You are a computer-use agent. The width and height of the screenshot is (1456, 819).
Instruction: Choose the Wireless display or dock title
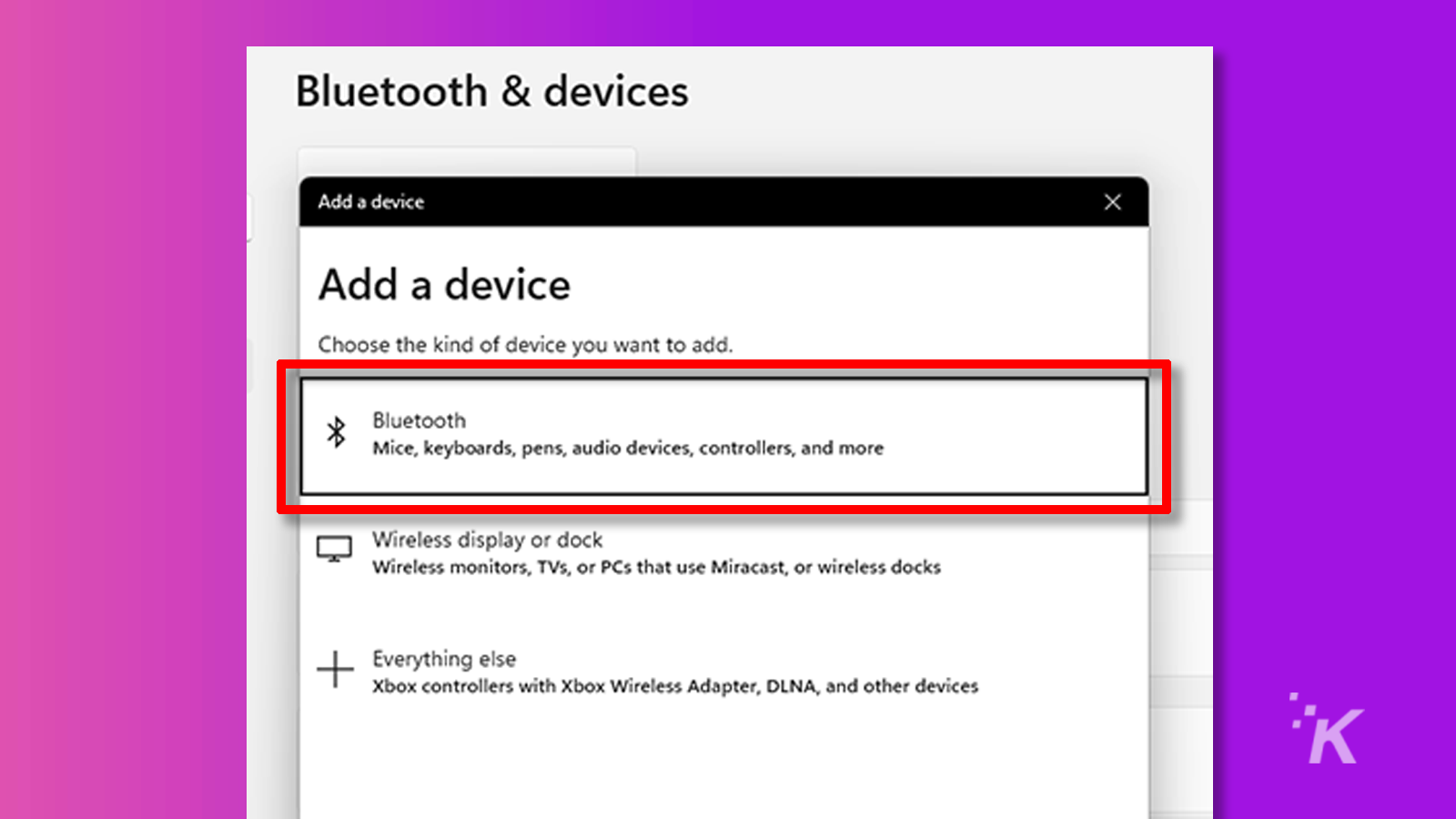487,540
